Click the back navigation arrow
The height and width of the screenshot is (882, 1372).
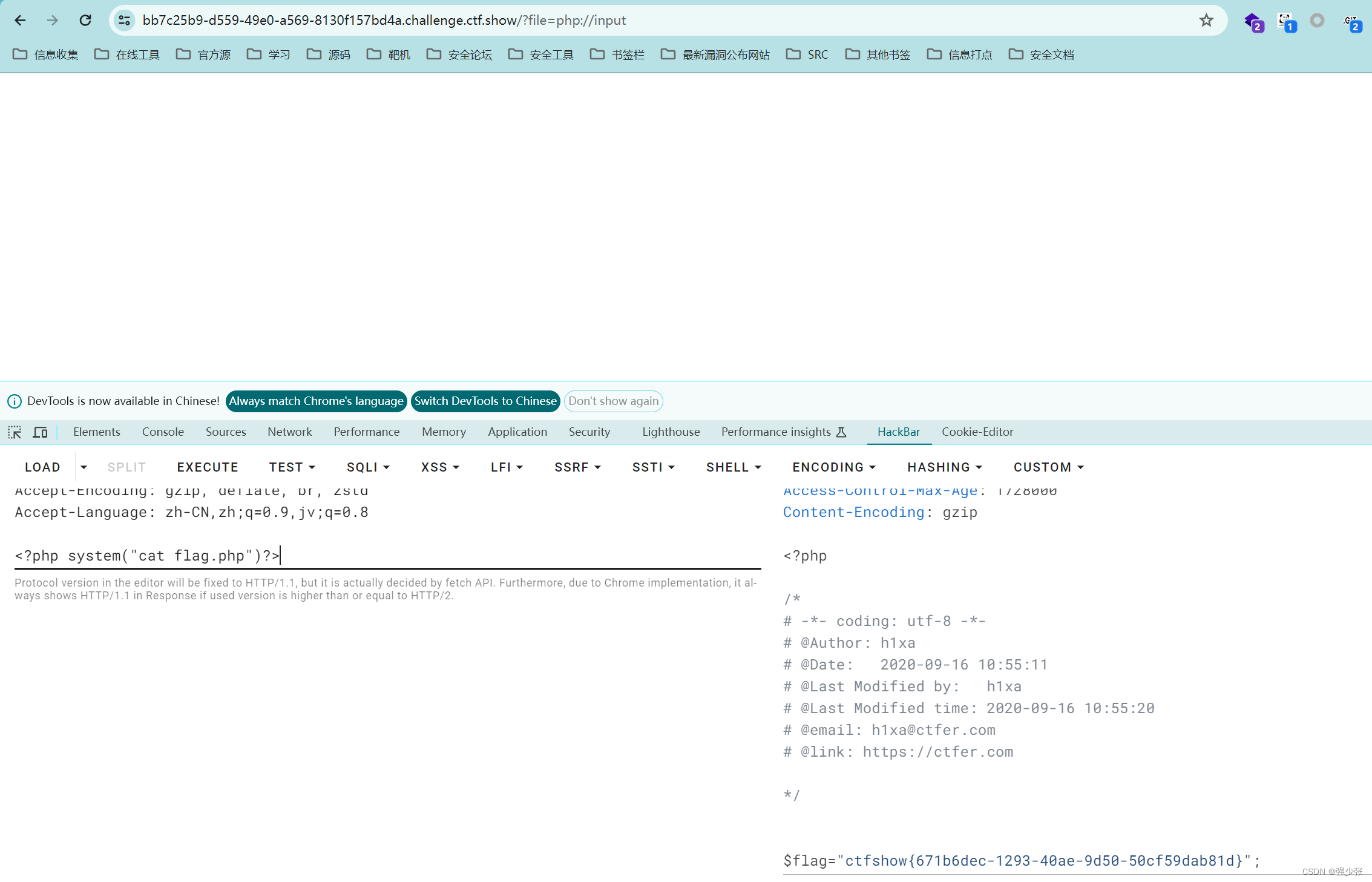(20, 20)
